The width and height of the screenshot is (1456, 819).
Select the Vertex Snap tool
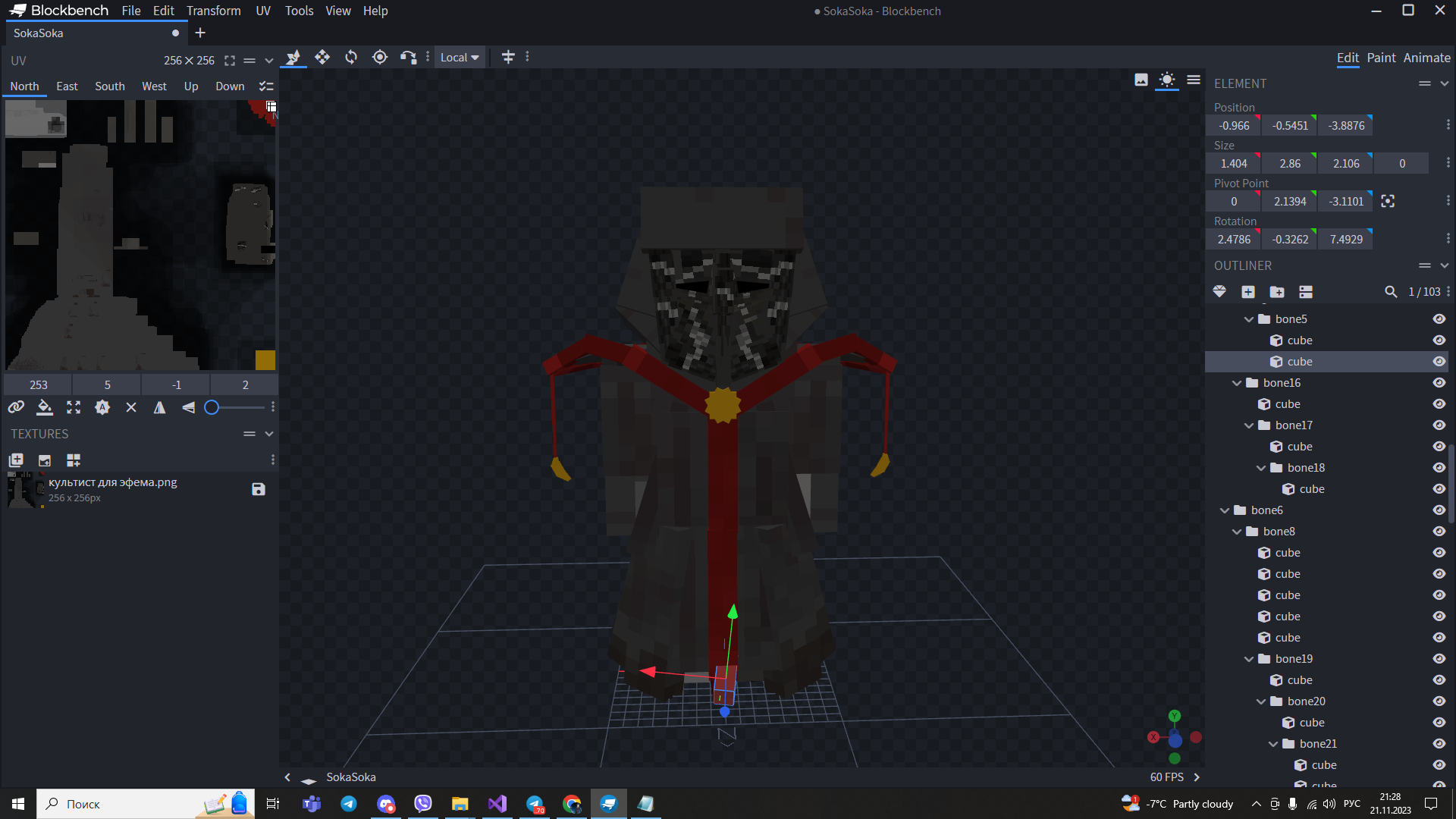[409, 58]
